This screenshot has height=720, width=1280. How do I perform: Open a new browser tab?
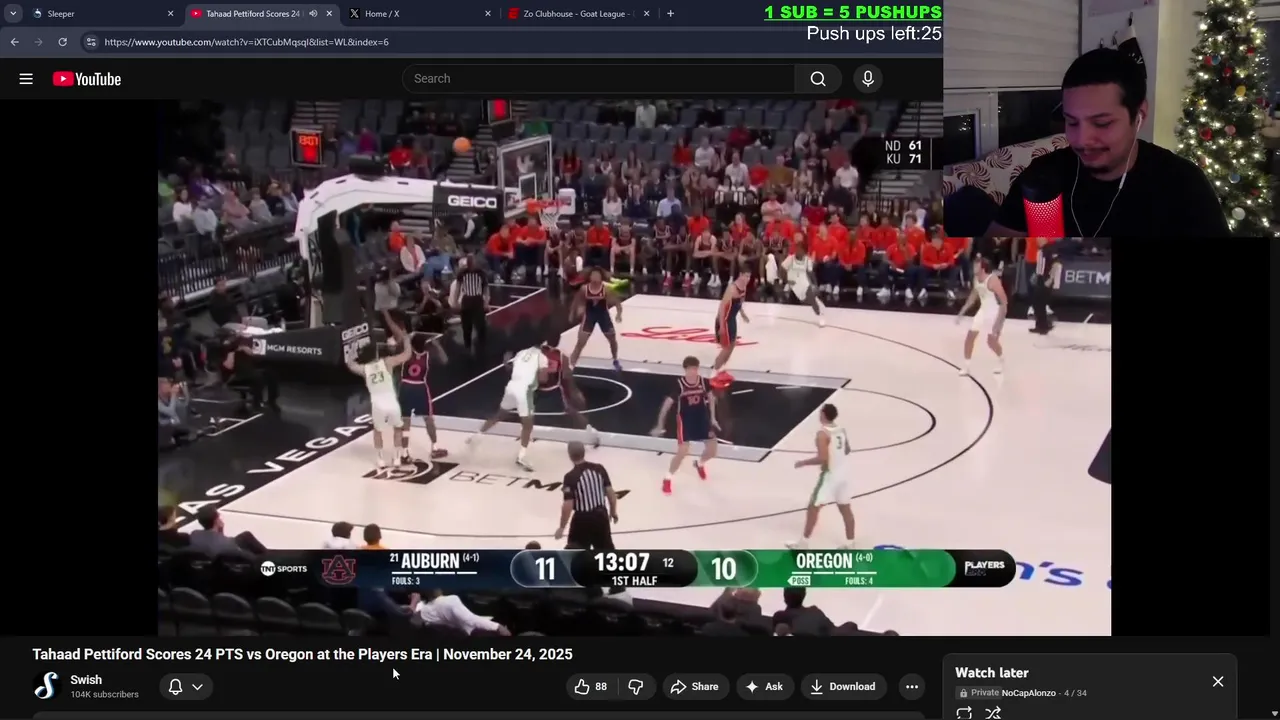point(670,14)
